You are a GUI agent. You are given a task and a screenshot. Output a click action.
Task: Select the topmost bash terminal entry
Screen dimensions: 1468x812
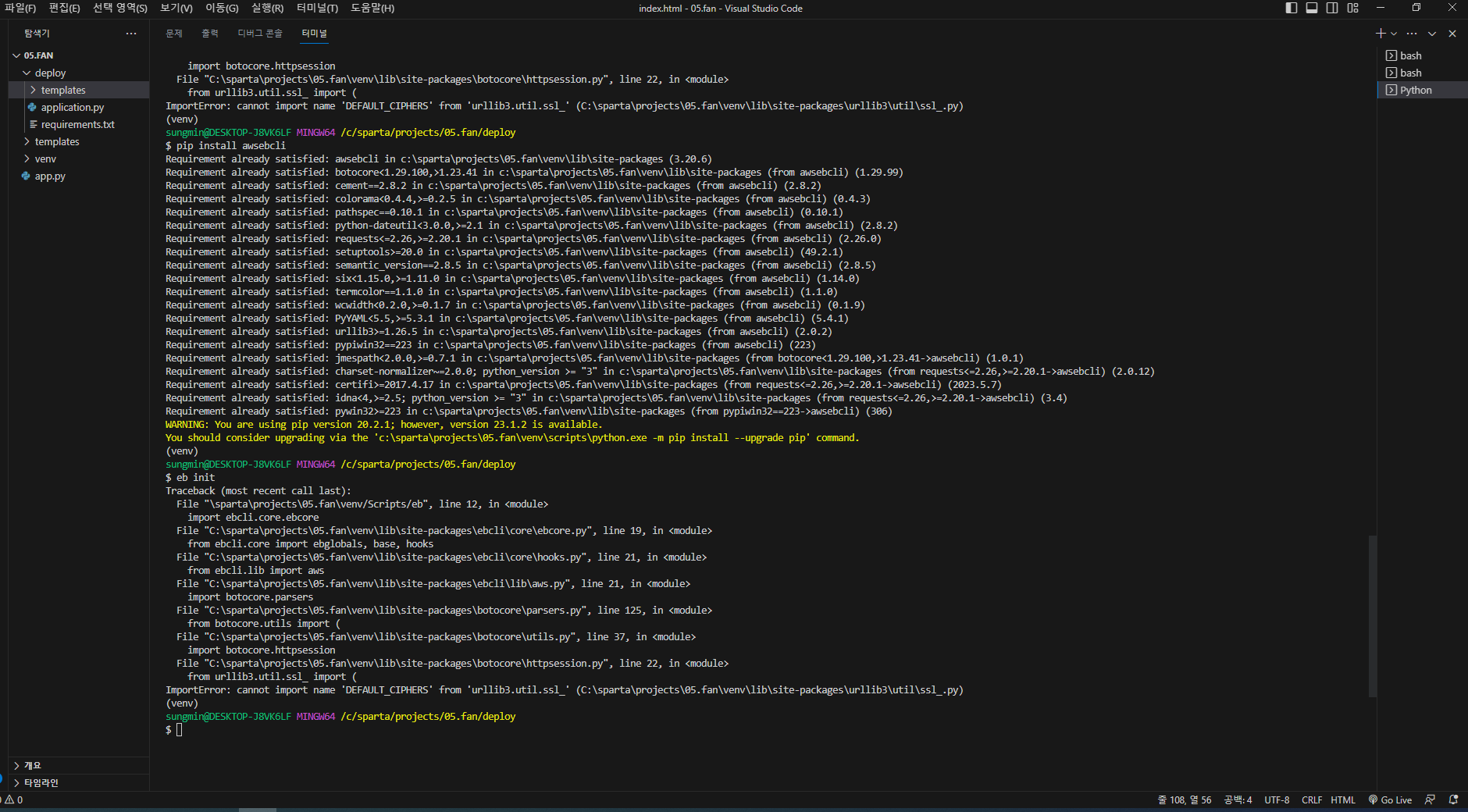(x=1422, y=55)
